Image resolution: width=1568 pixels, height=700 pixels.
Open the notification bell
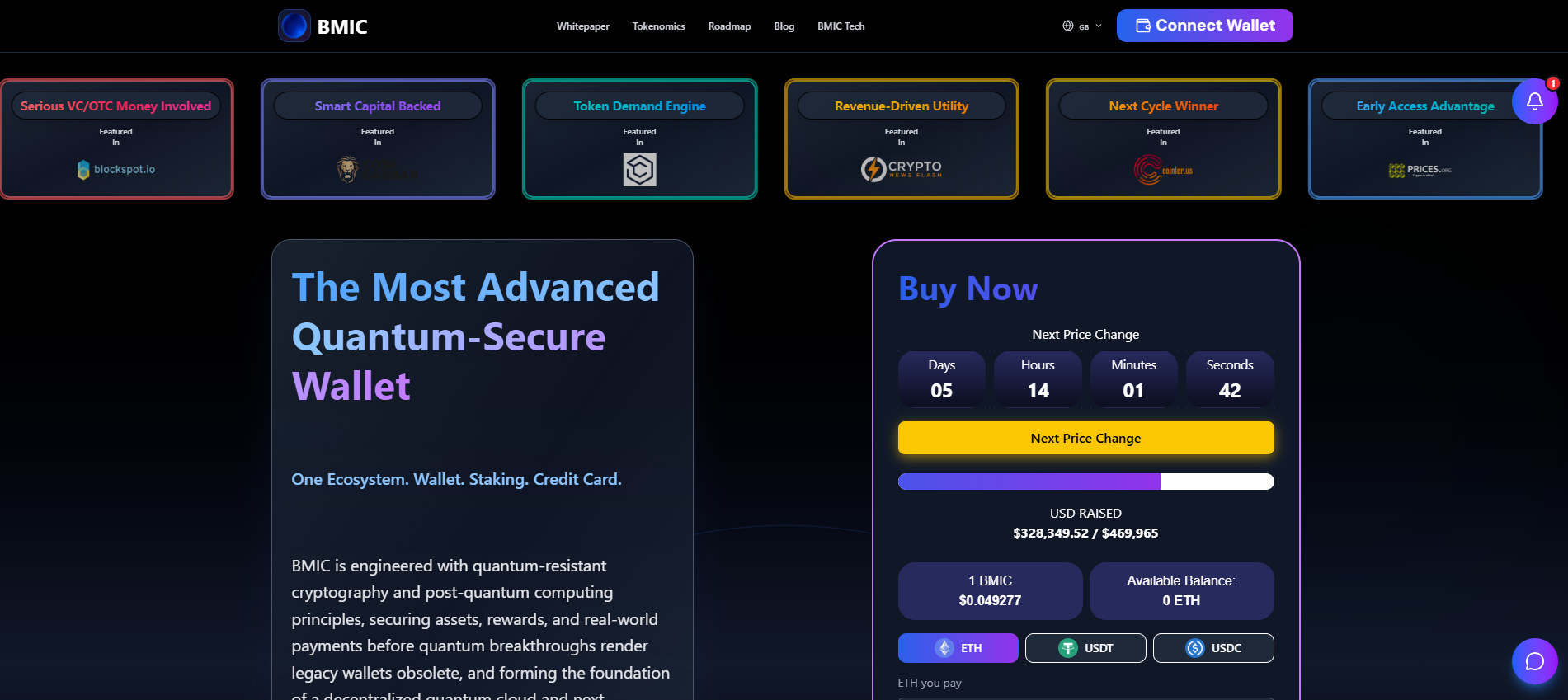pos(1534,101)
